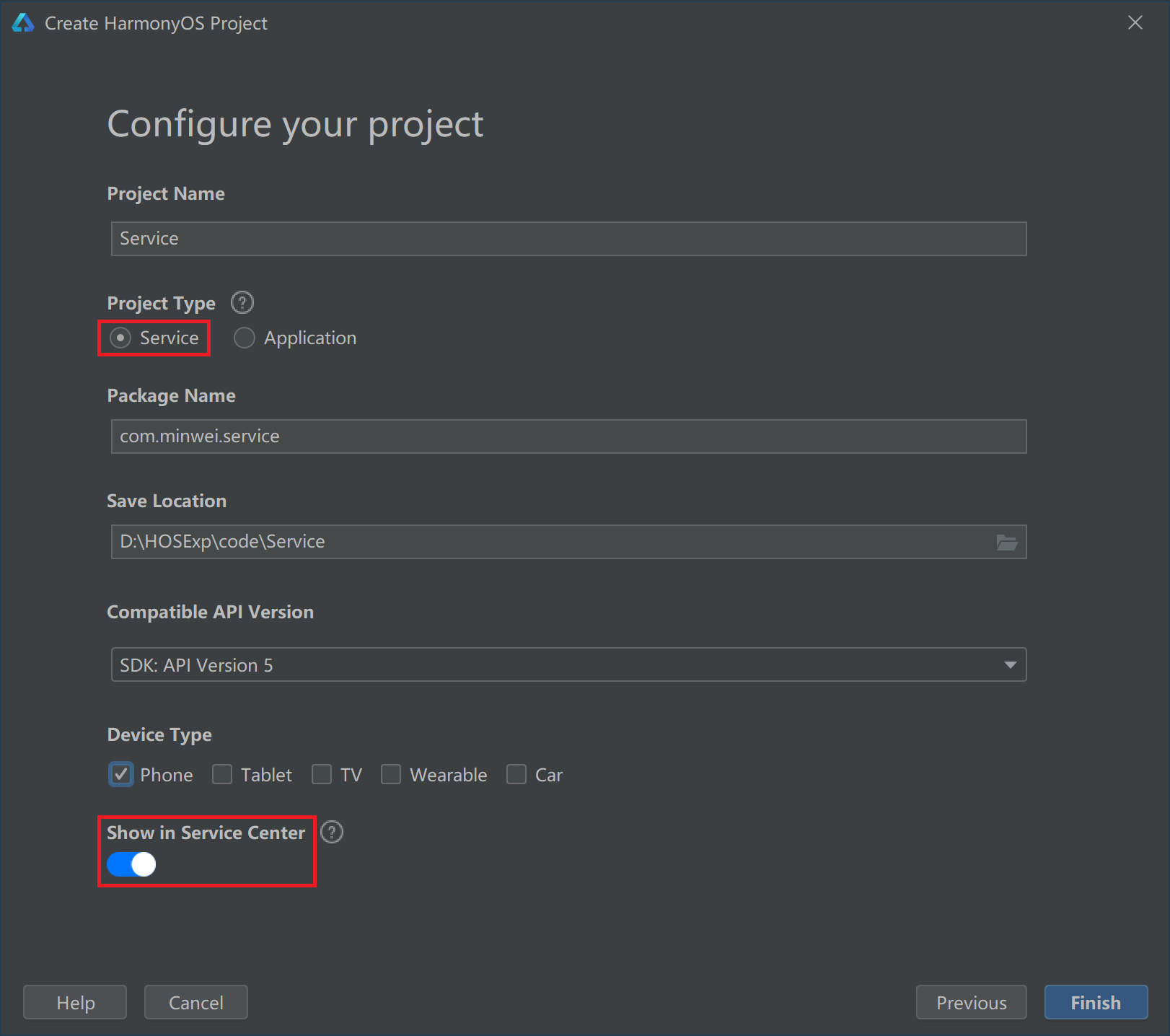Click the Show in Service Center label

[x=206, y=833]
